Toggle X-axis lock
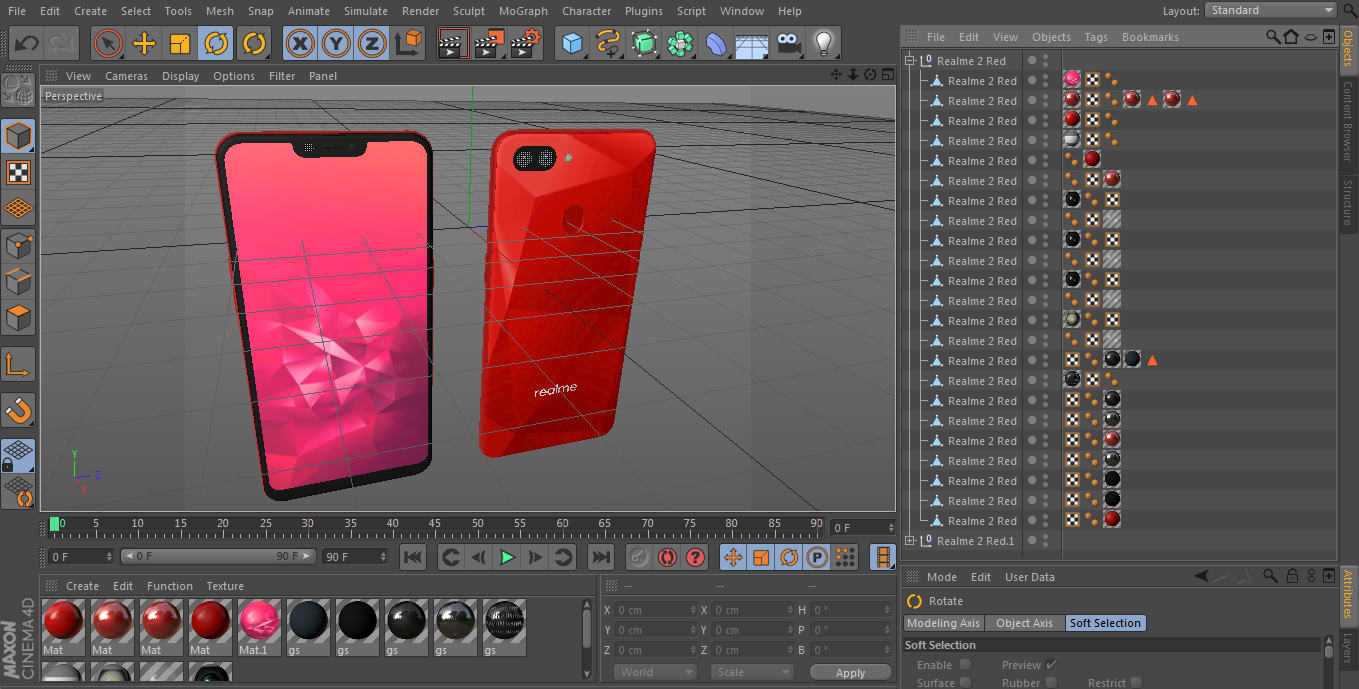The width and height of the screenshot is (1359, 689). coord(301,44)
